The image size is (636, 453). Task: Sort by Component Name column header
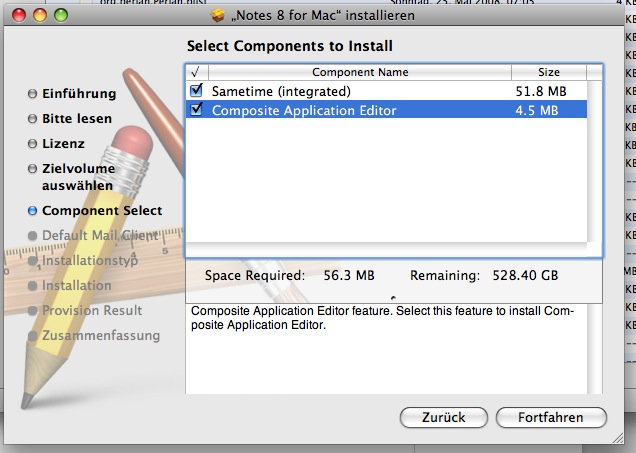point(360,72)
